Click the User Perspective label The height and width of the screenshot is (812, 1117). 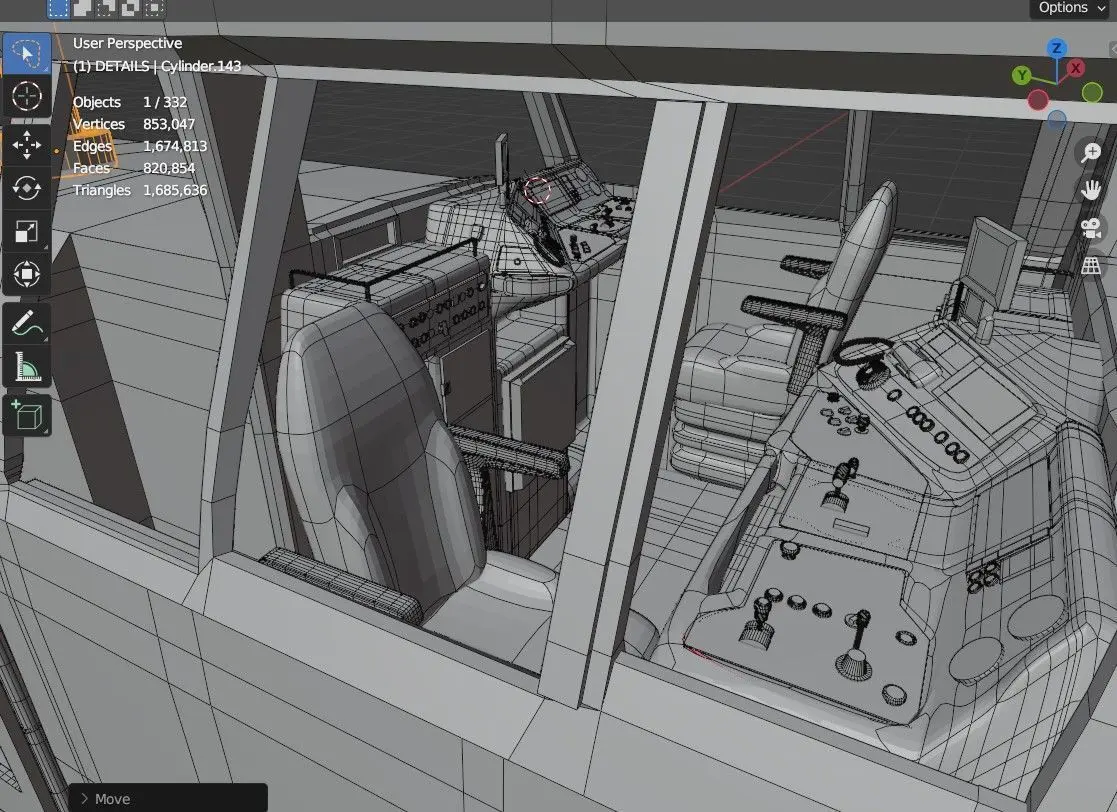(128, 43)
